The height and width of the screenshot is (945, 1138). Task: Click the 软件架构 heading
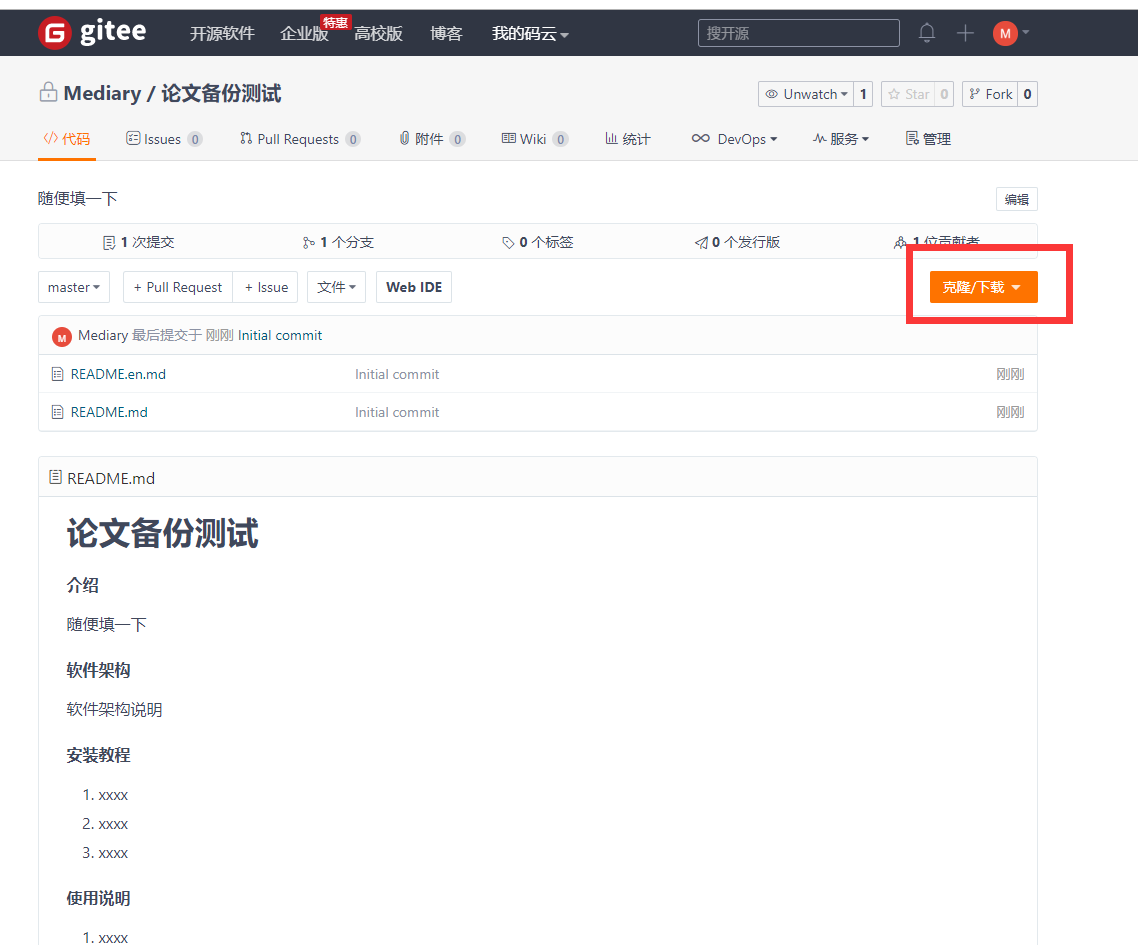pos(98,670)
